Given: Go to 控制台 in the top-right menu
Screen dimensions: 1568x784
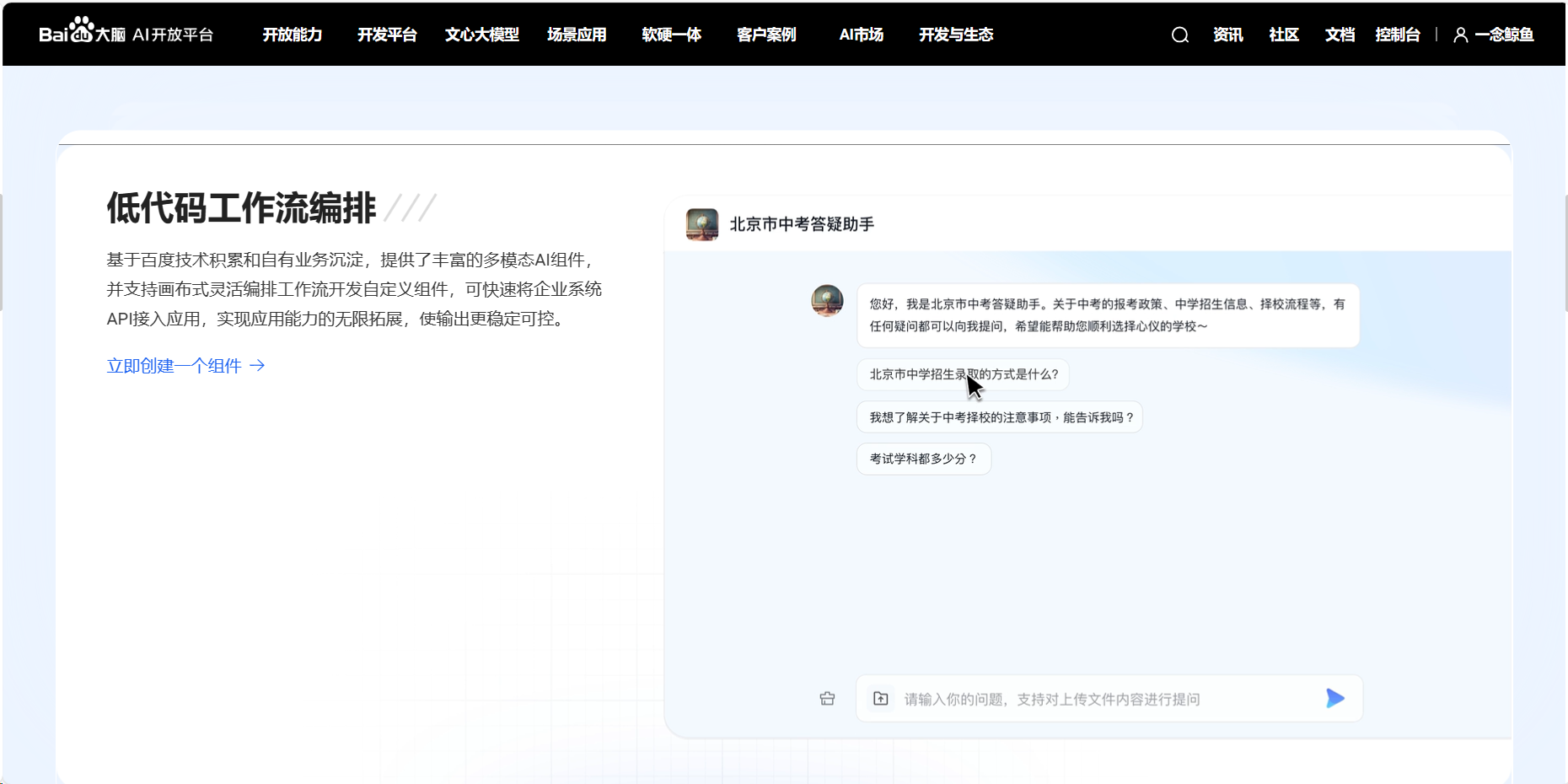Looking at the screenshot, I should pyautogui.click(x=1399, y=35).
